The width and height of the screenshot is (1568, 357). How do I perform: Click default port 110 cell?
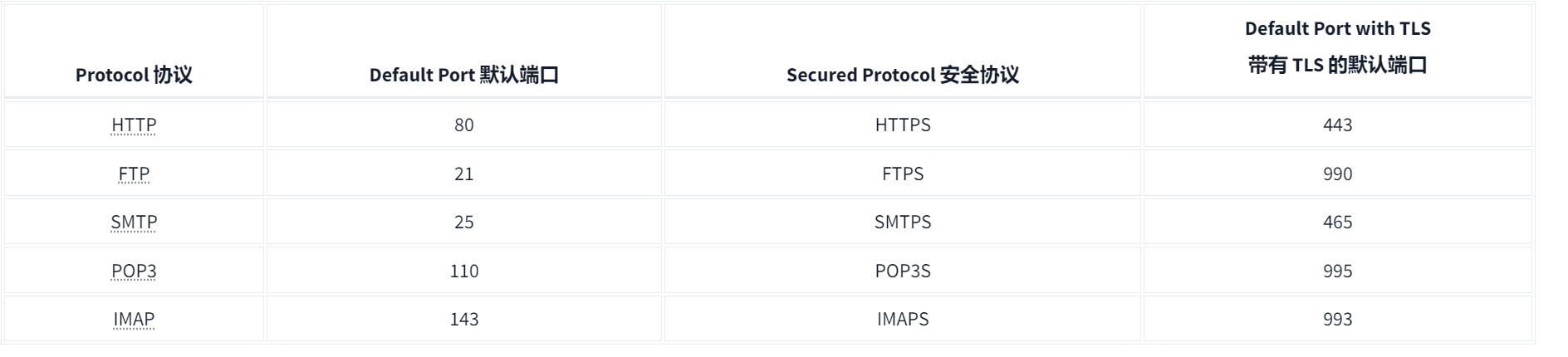(x=464, y=271)
